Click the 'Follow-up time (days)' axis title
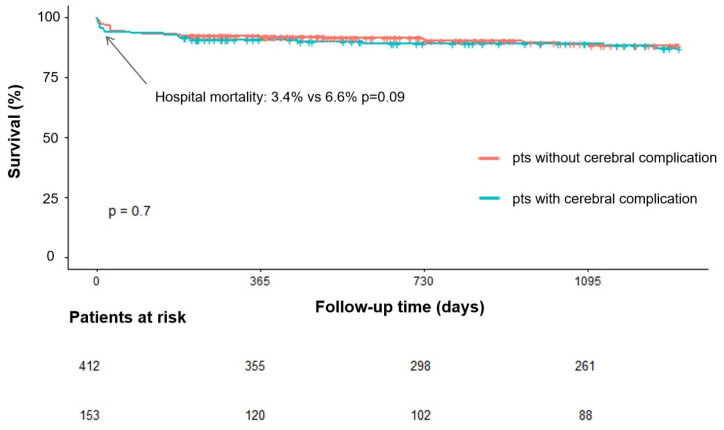The image size is (724, 430). tap(400, 307)
